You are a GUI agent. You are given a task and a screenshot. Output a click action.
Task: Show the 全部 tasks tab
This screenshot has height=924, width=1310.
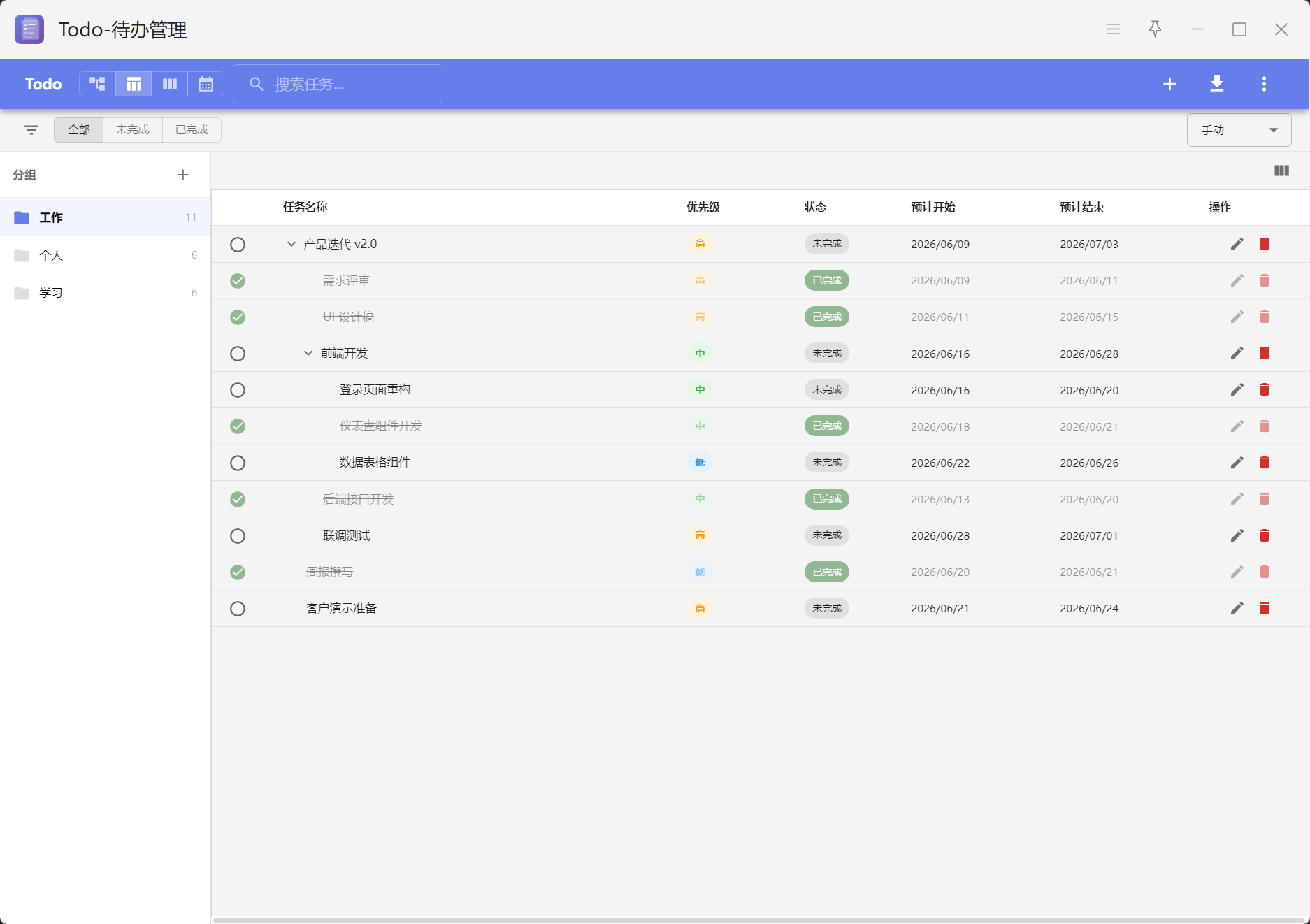pyautogui.click(x=79, y=130)
